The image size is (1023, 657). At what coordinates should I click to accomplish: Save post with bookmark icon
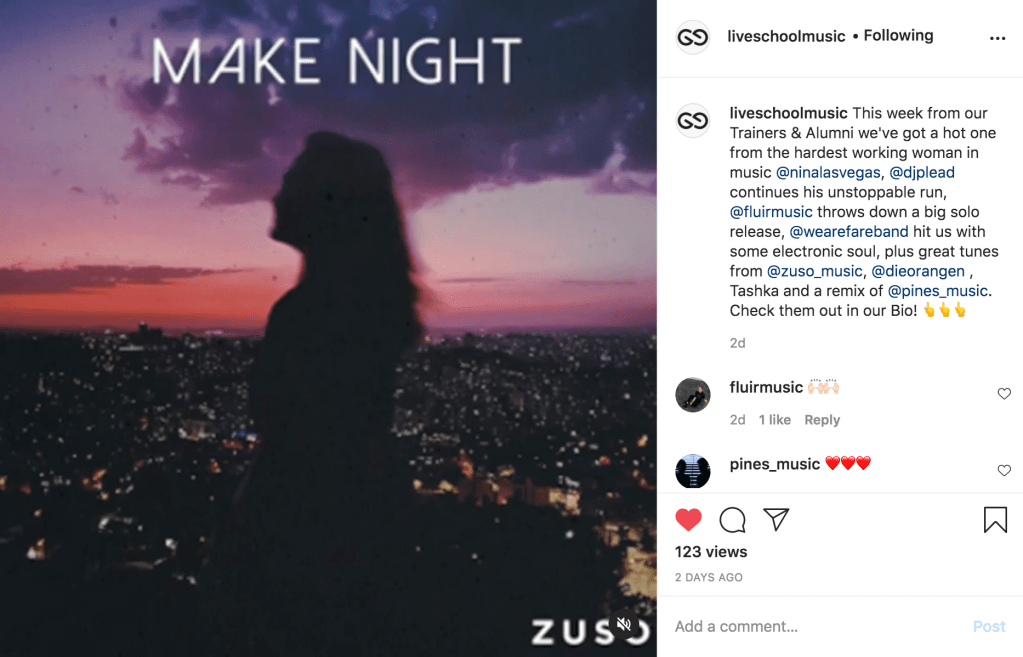pyautogui.click(x=995, y=520)
